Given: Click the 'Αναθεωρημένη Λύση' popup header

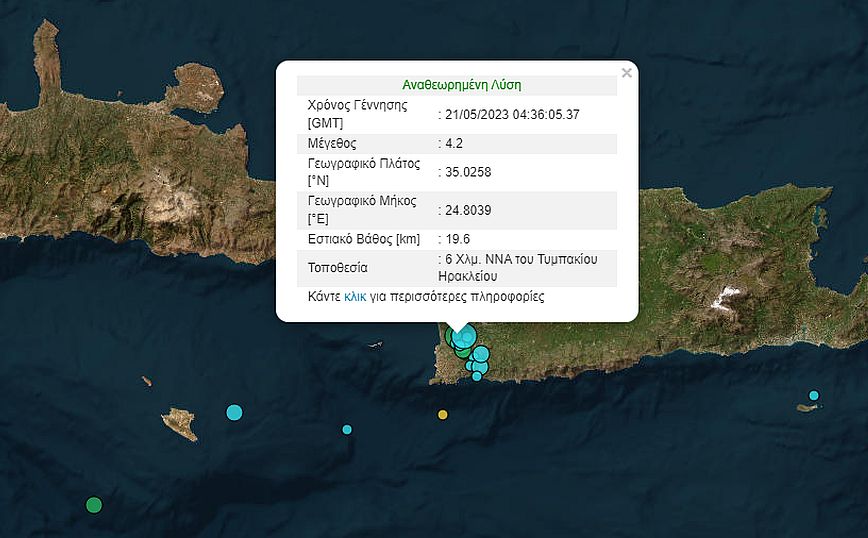Looking at the screenshot, I should click(x=461, y=85).
